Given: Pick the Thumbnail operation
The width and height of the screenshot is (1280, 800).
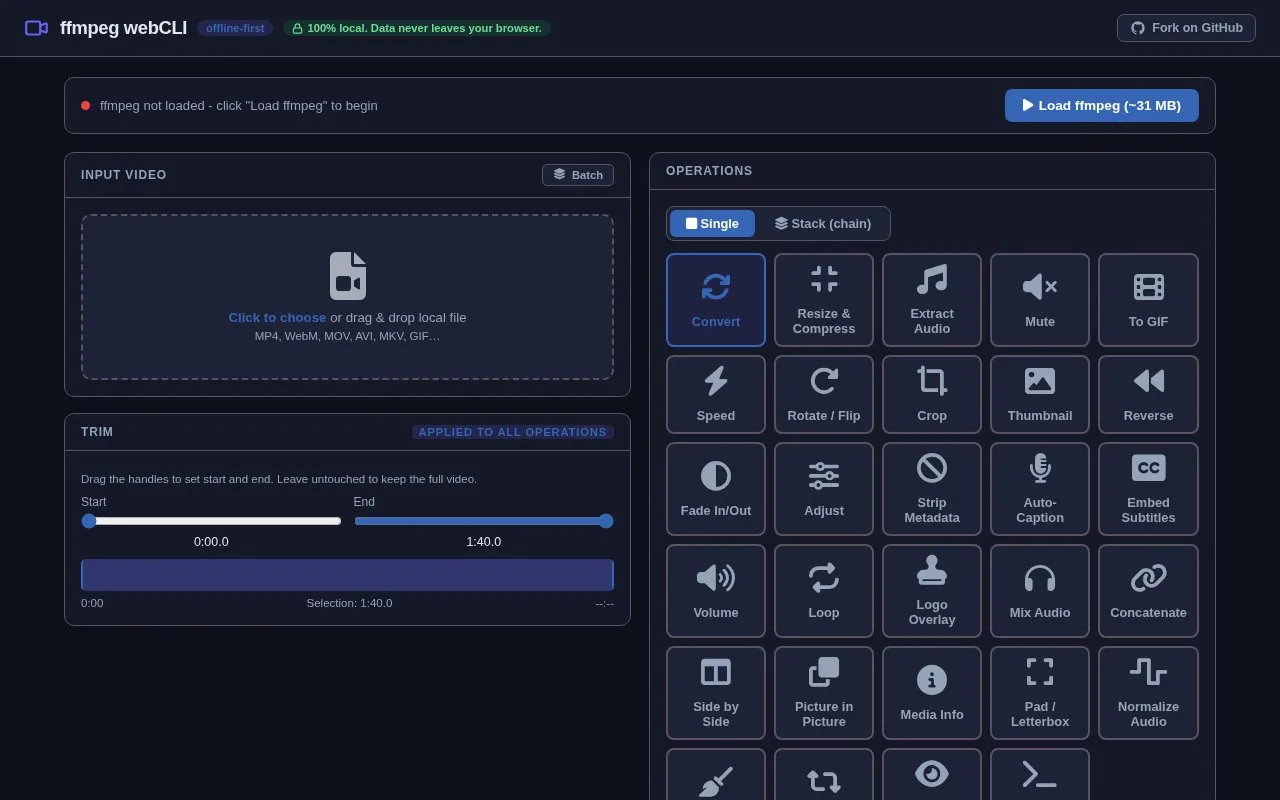Looking at the screenshot, I should click(x=1040, y=394).
